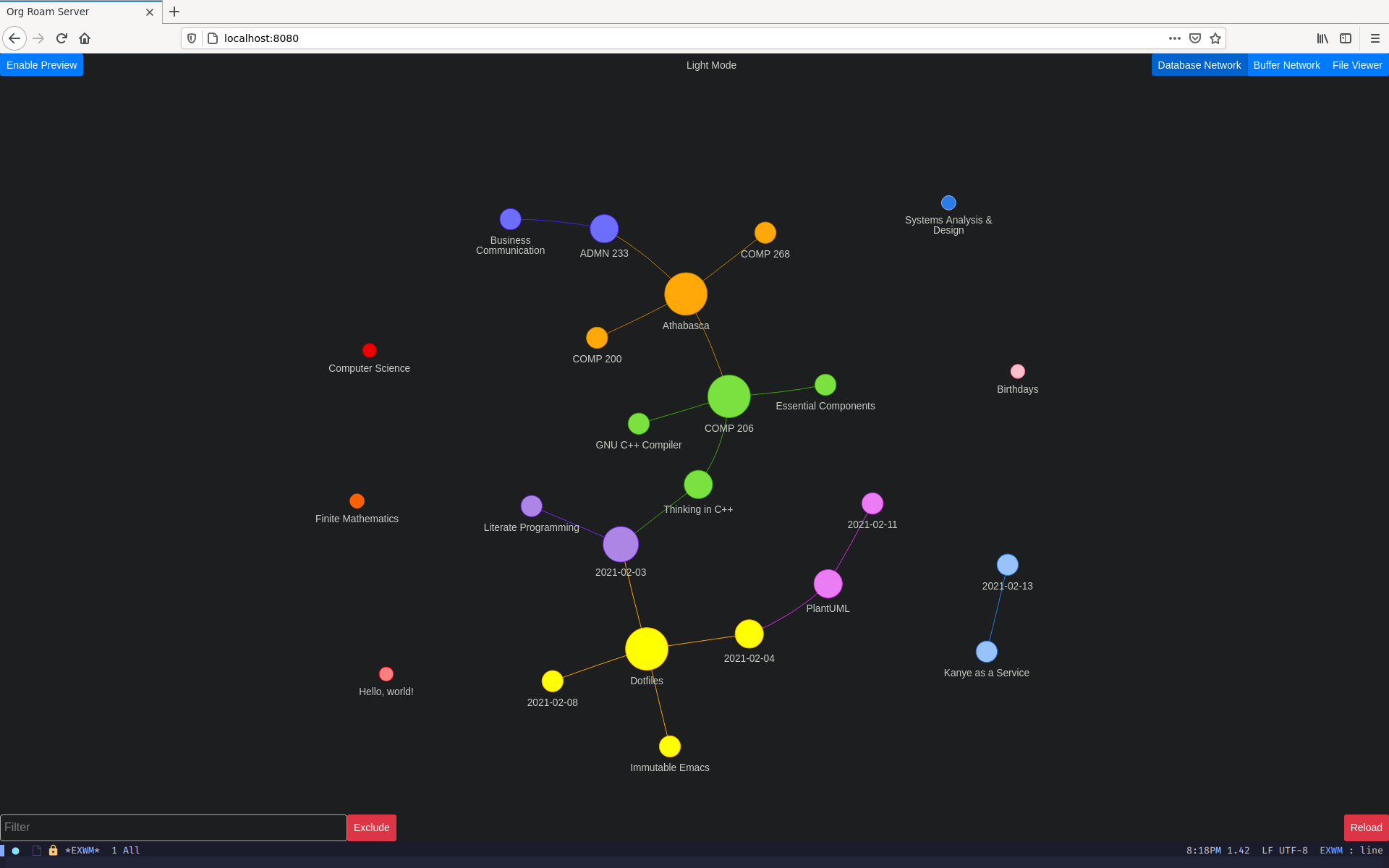
Task: Toggle Light Mode display
Action: [x=710, y=64]
